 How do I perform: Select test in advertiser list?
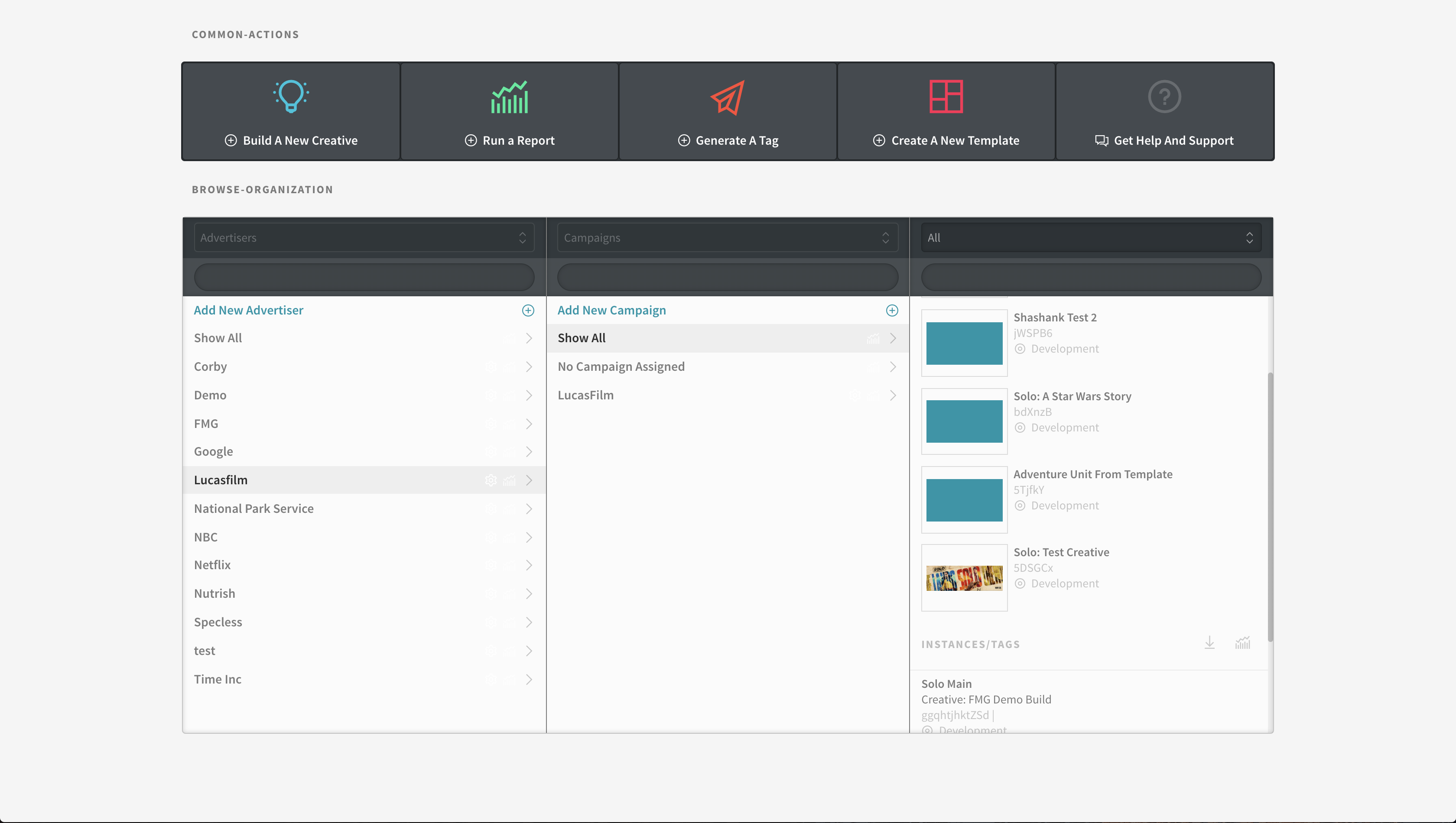coord(364,651)
